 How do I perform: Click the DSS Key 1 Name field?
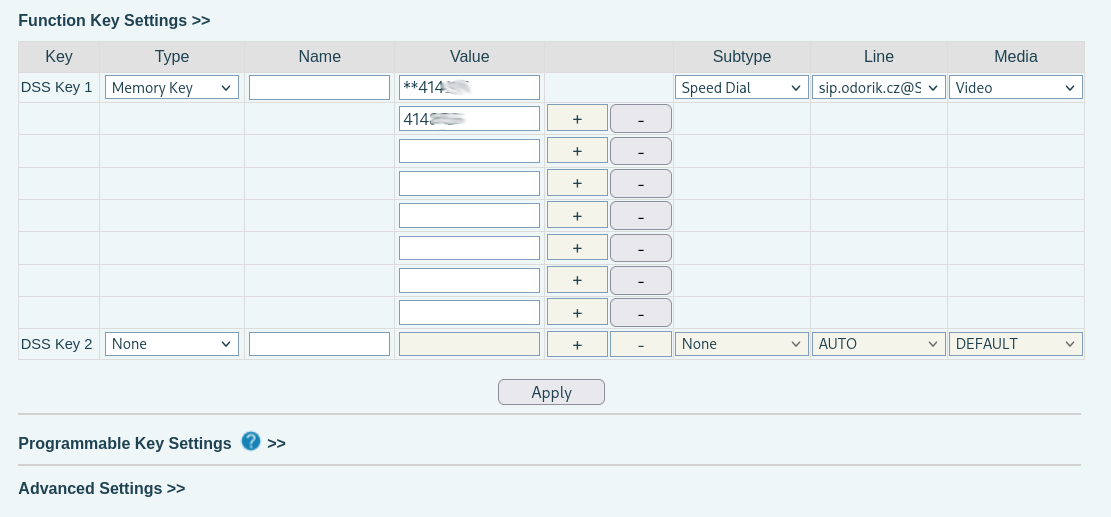[x=319, y=88]
